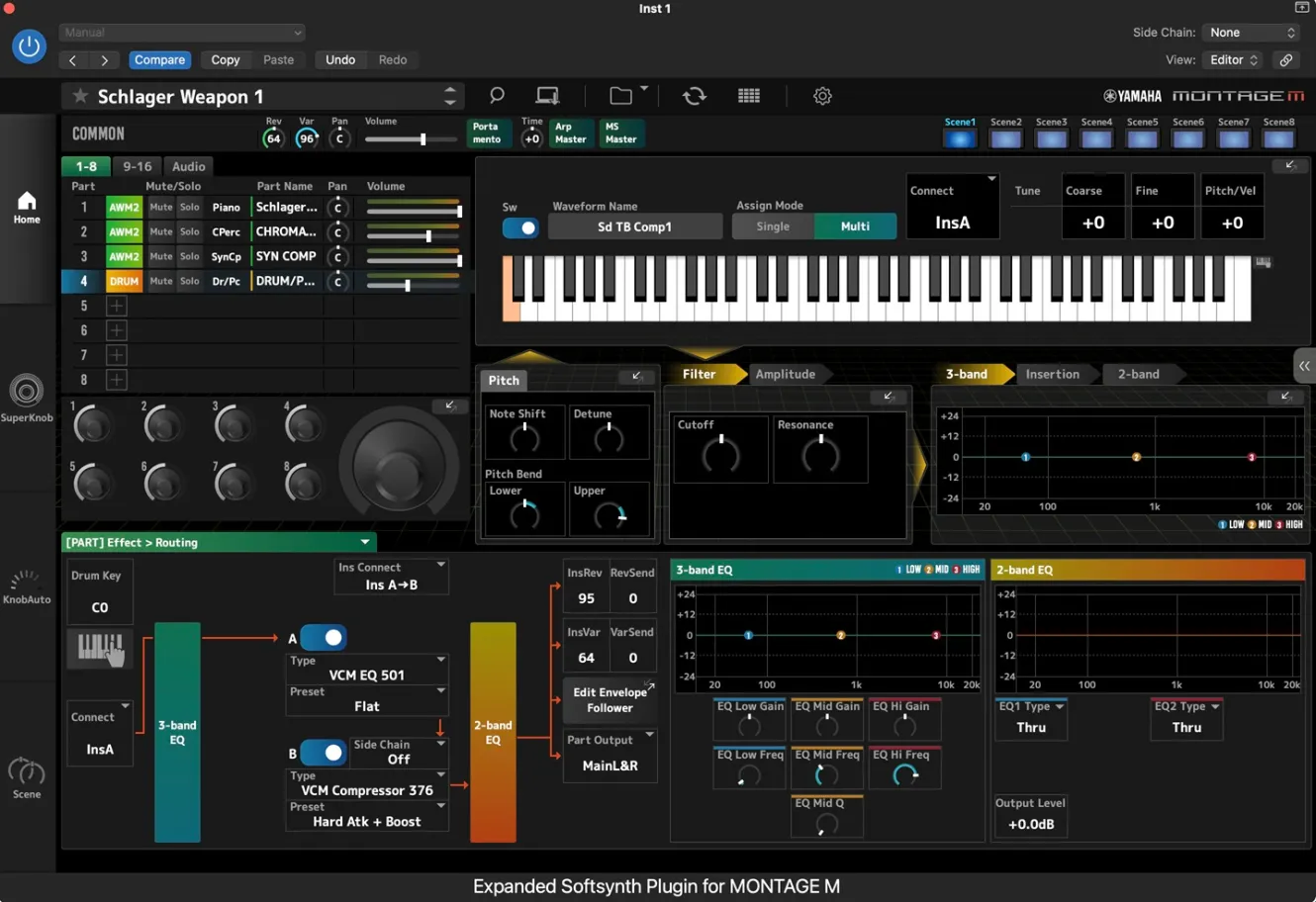Click the Edit Envelope Follower button

pos(610,700)
